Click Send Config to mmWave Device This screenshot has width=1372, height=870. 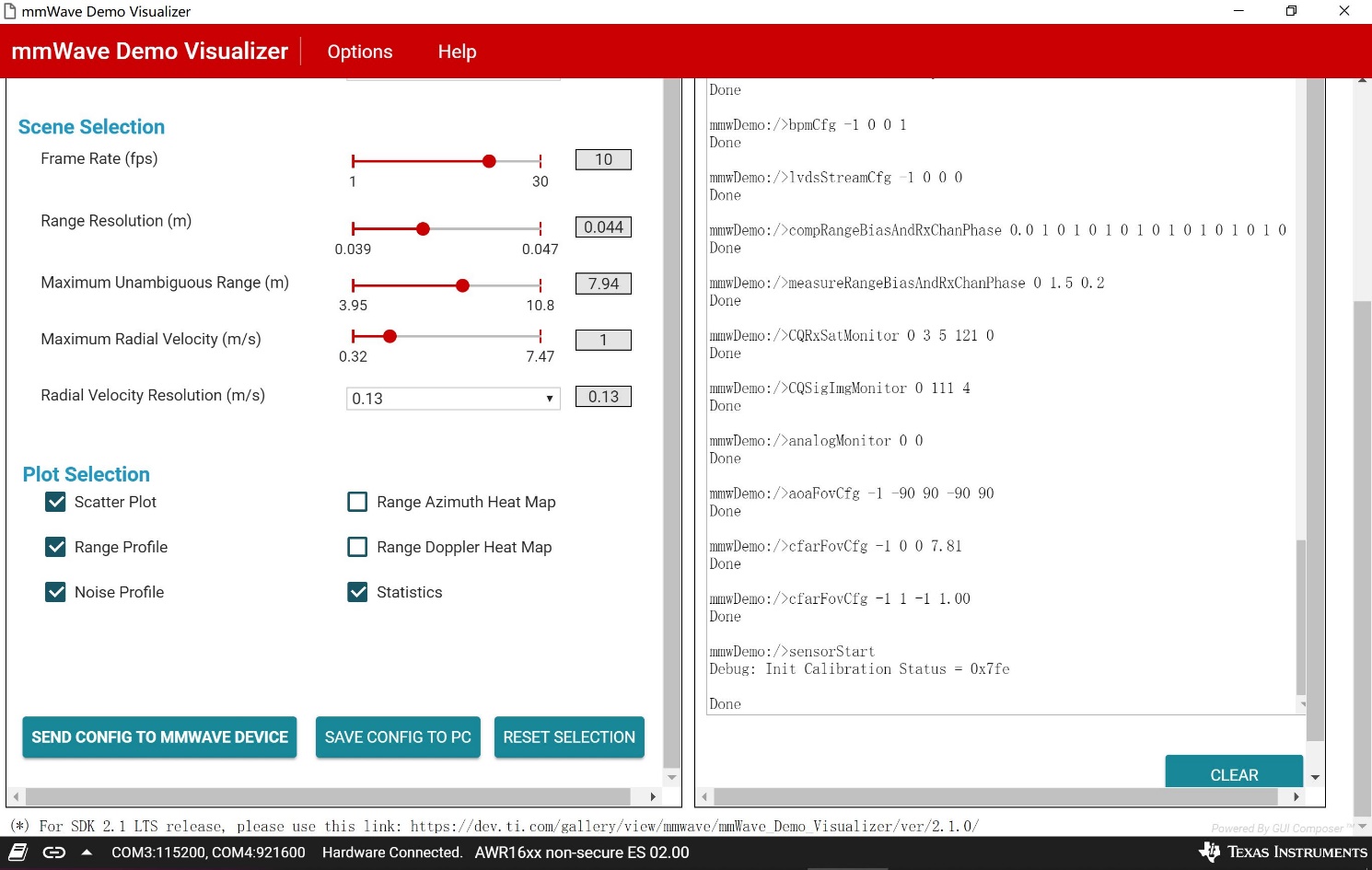(x=159, y=737)
